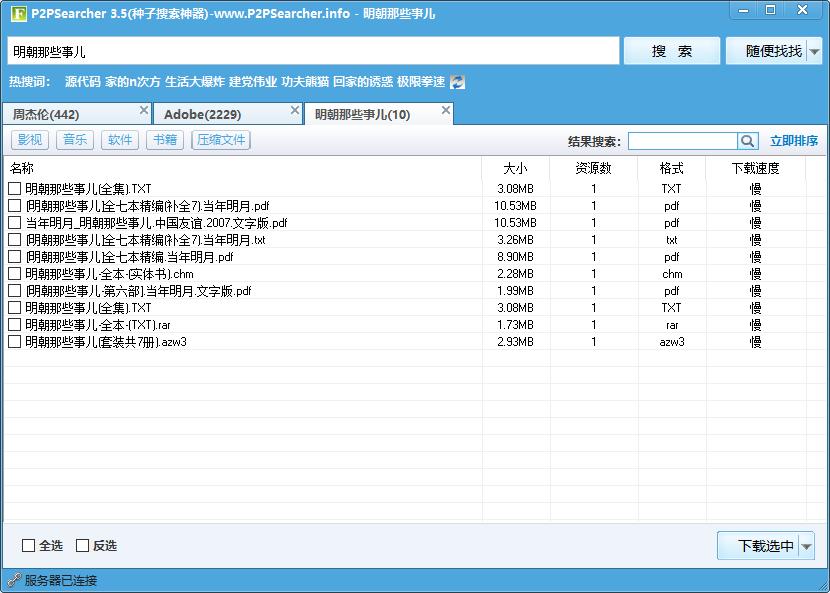Sort by the 下载速度 column header

coord(755,168)
